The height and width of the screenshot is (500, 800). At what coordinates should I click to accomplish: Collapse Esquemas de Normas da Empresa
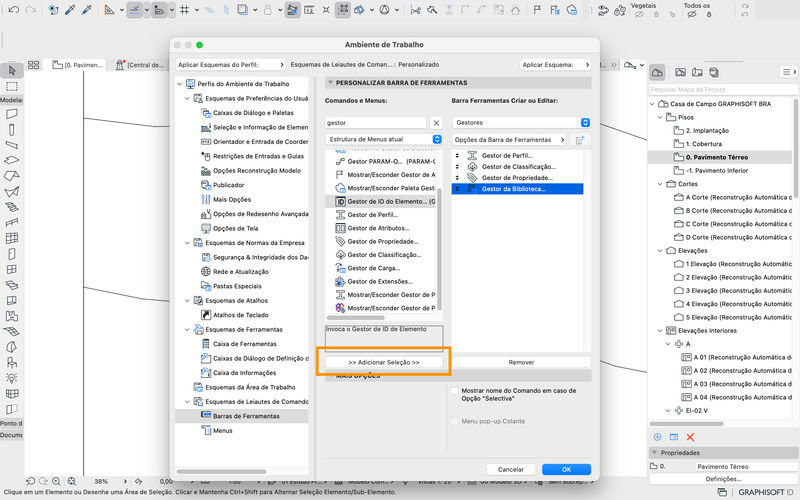(187, 243)
